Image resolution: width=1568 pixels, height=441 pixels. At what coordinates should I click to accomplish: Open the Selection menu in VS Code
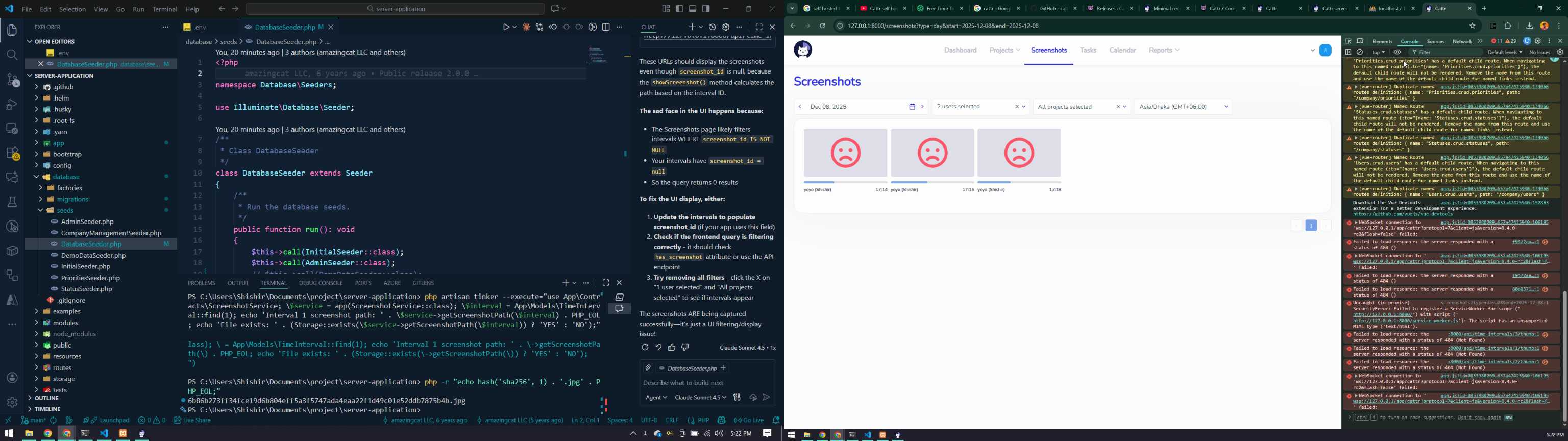(x=72, y=9)
